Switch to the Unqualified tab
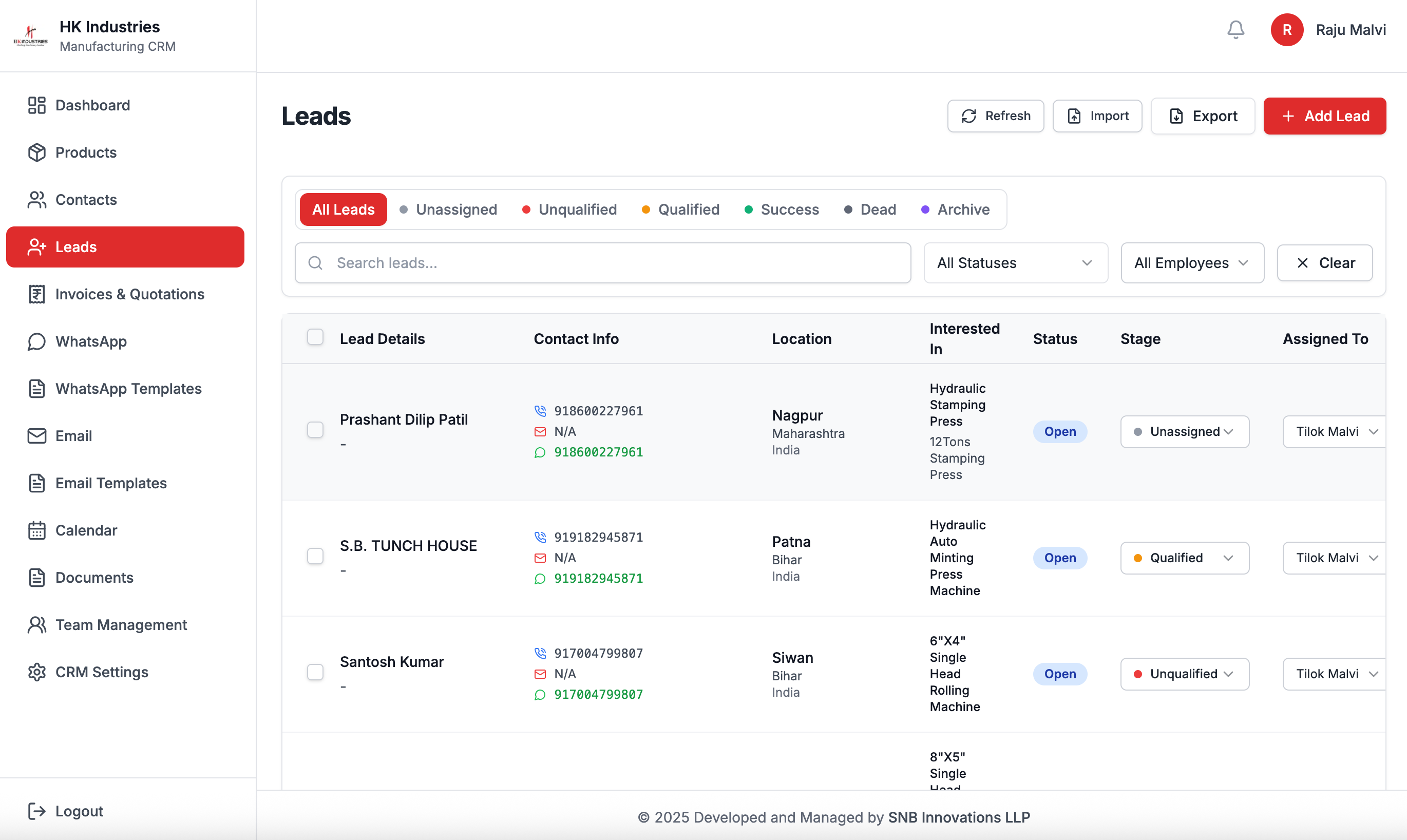 click(x=569, y=209)
